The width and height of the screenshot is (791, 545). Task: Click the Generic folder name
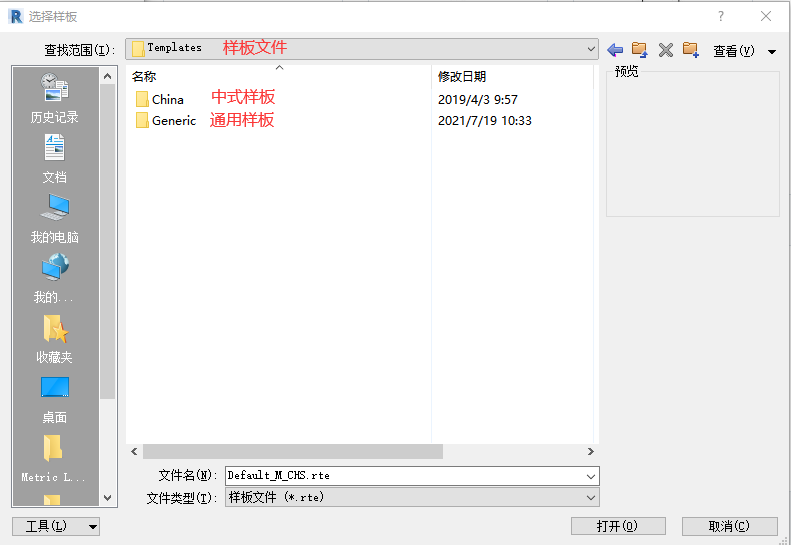pyautogui.click(x=174, y=121)
